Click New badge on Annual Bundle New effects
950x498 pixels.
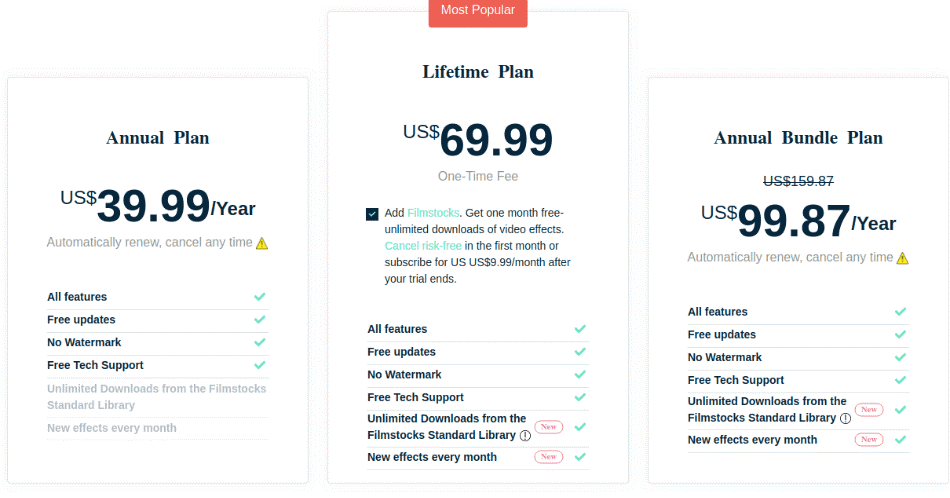pyautogui.click(x=869, y=439)
